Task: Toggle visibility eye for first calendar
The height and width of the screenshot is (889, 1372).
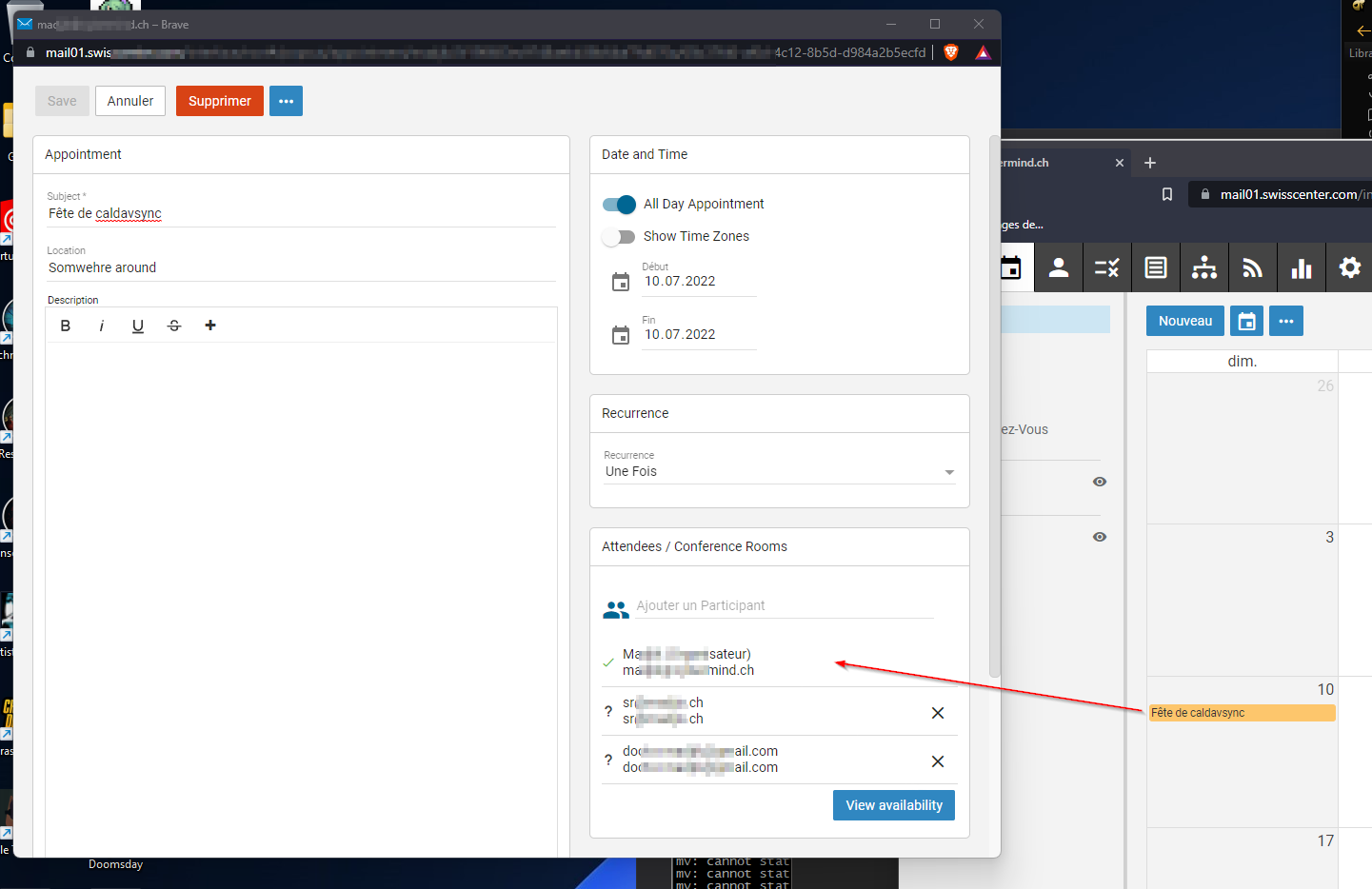Action: (x=1100, y=482)
